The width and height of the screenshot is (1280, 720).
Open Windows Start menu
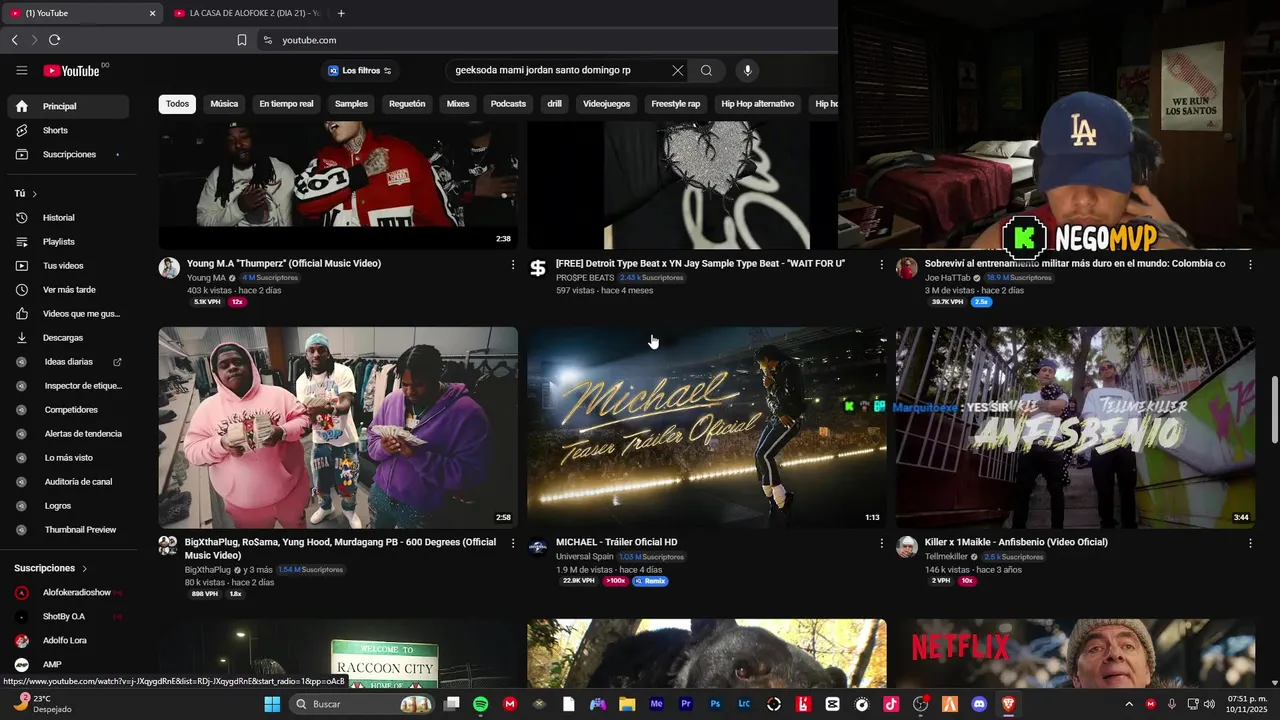pos(272,704)
